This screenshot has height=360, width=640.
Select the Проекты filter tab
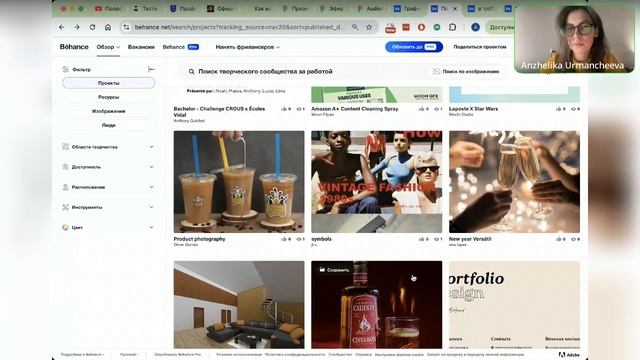coord(109,83)
